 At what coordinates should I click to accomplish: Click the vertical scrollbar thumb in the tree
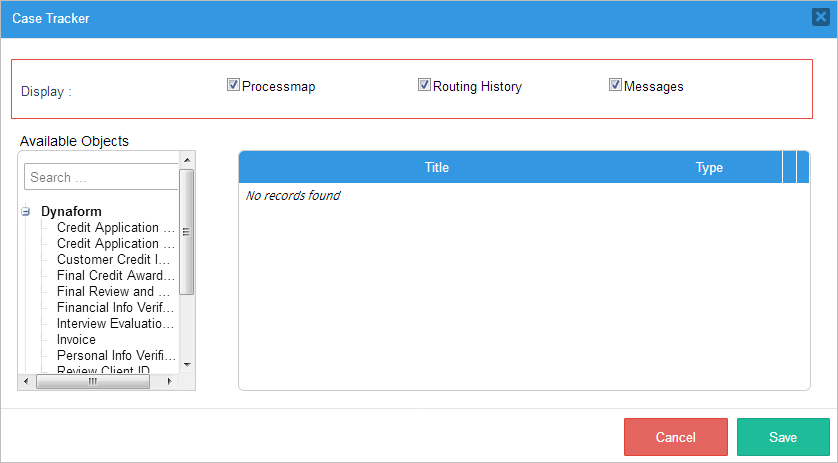pos(186,231)
